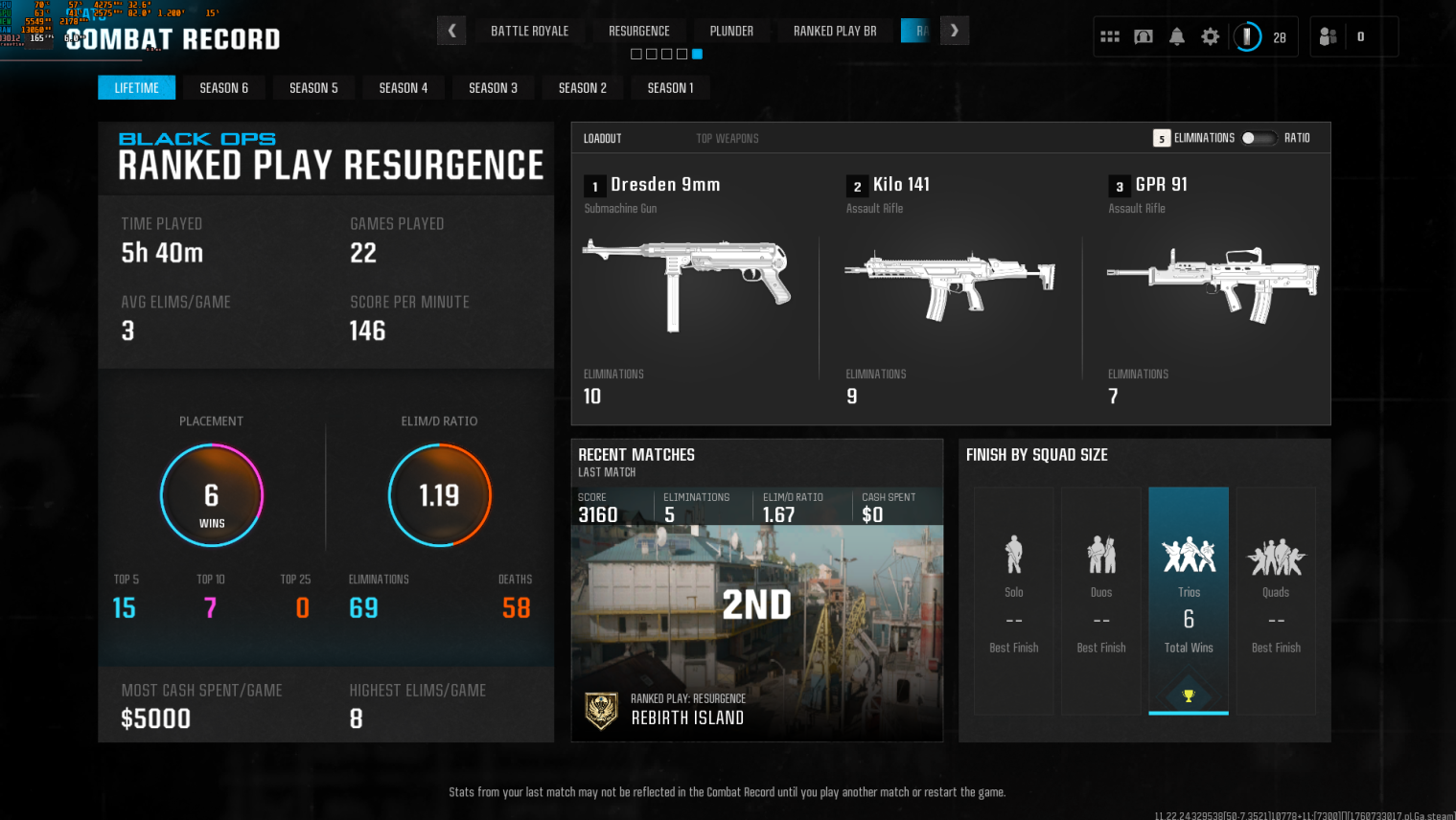This screenshot has height=820, width=1456.
Task: Click the Highest Elims/Game value 8
Action: click(357, 718)
